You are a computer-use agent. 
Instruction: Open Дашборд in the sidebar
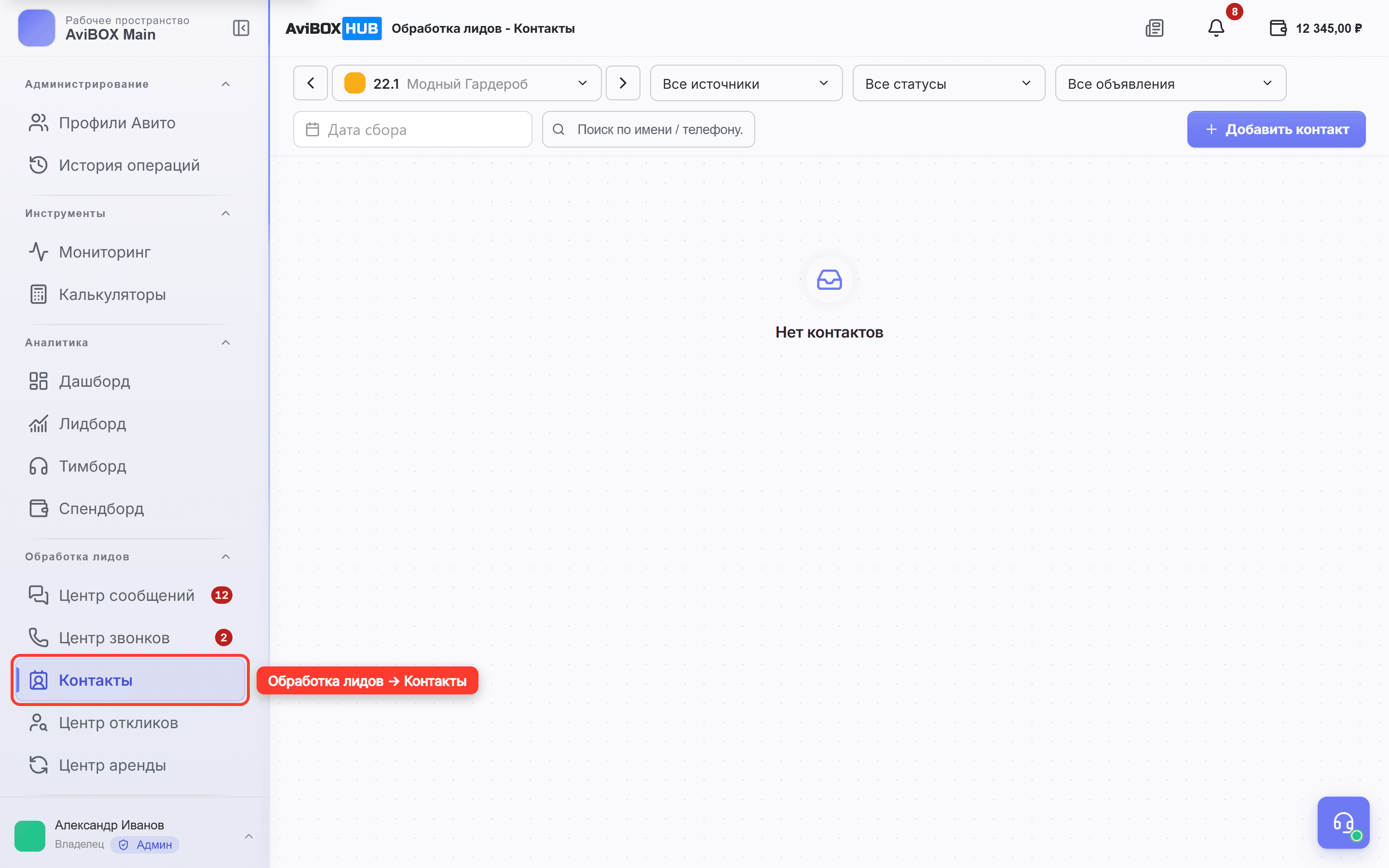pos(130,381)
